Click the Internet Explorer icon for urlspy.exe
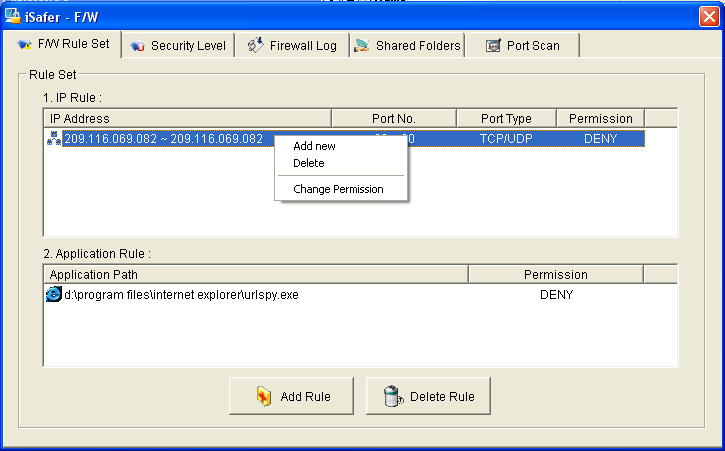The image size is (725, 451). click(54, 295)
